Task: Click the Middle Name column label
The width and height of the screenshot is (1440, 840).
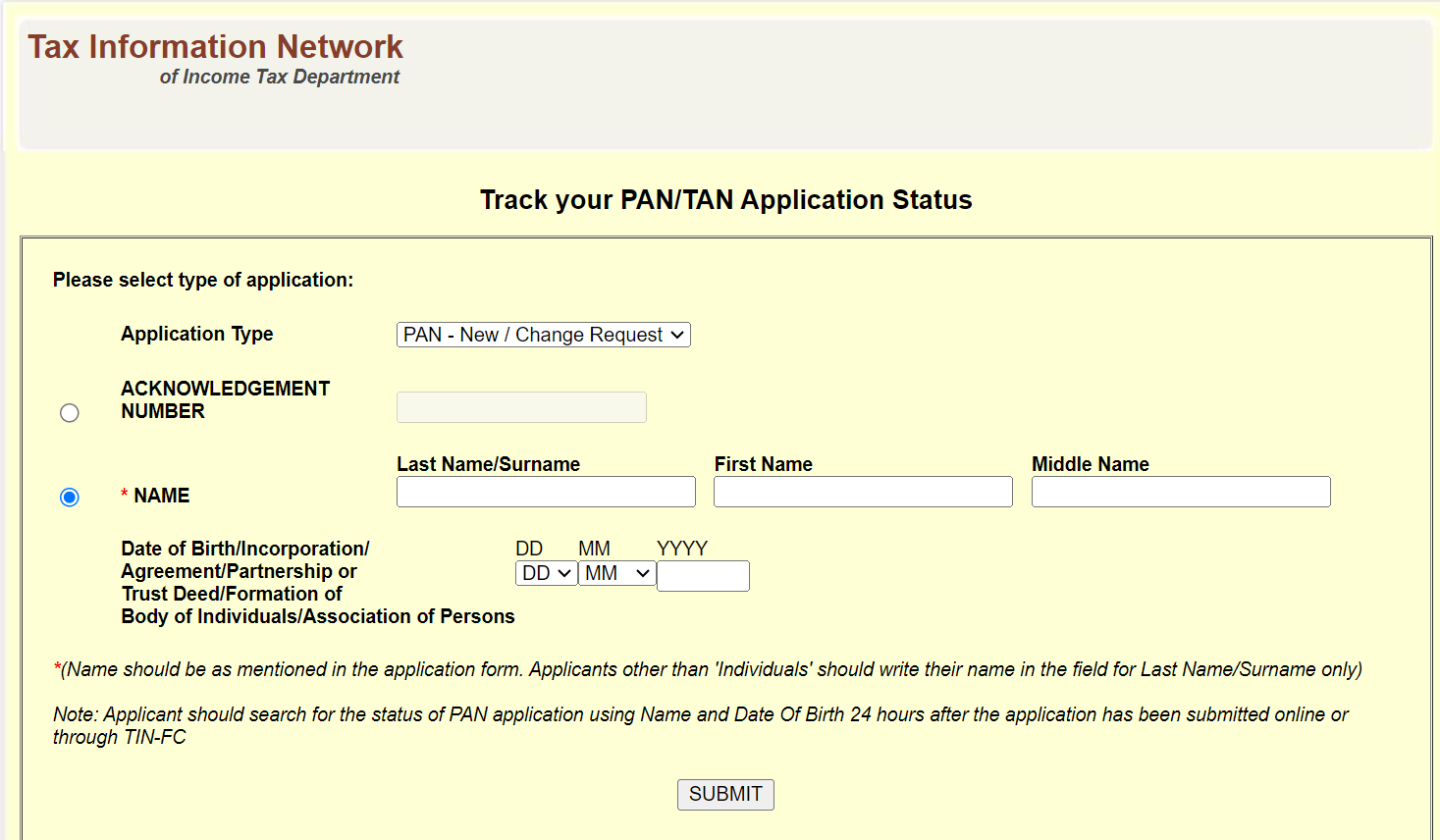Action: (1090, 463)
